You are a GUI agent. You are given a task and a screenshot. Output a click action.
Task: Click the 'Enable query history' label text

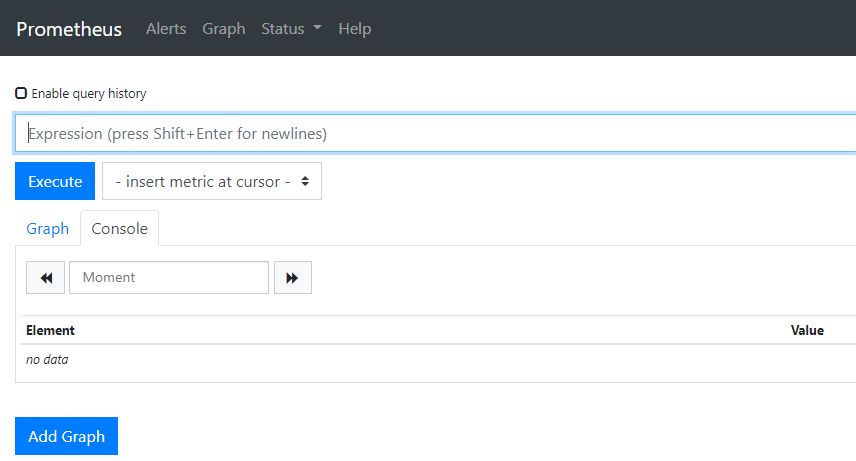tap(89, 93)
